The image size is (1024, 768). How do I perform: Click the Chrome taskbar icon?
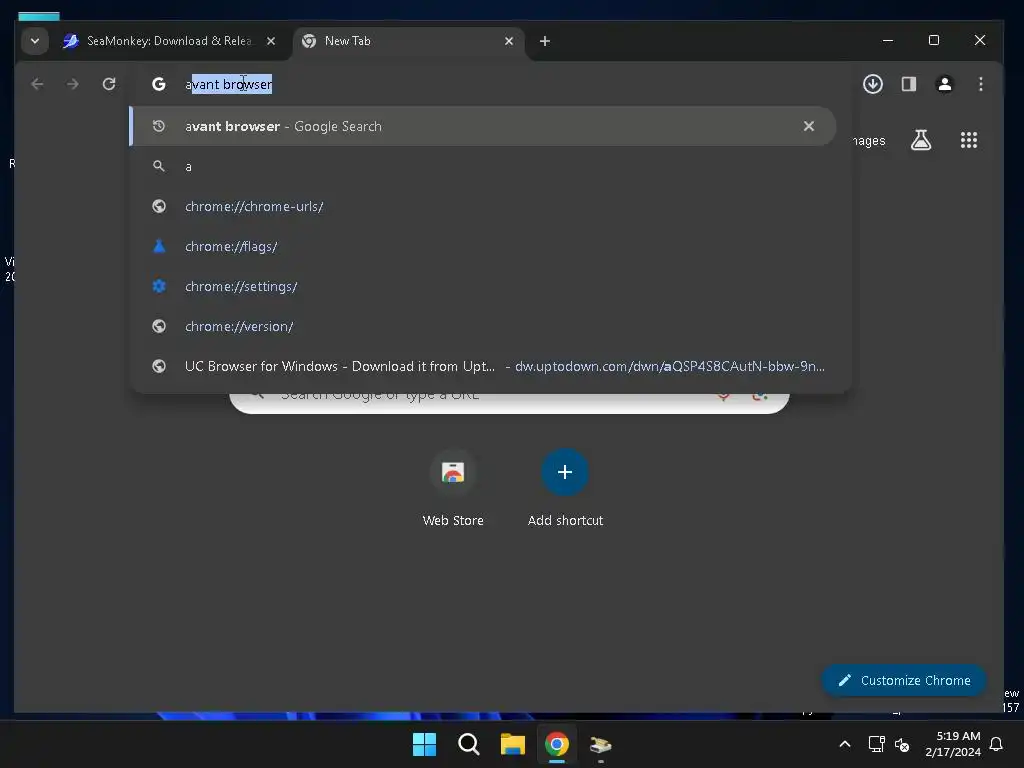pos(556,744)
